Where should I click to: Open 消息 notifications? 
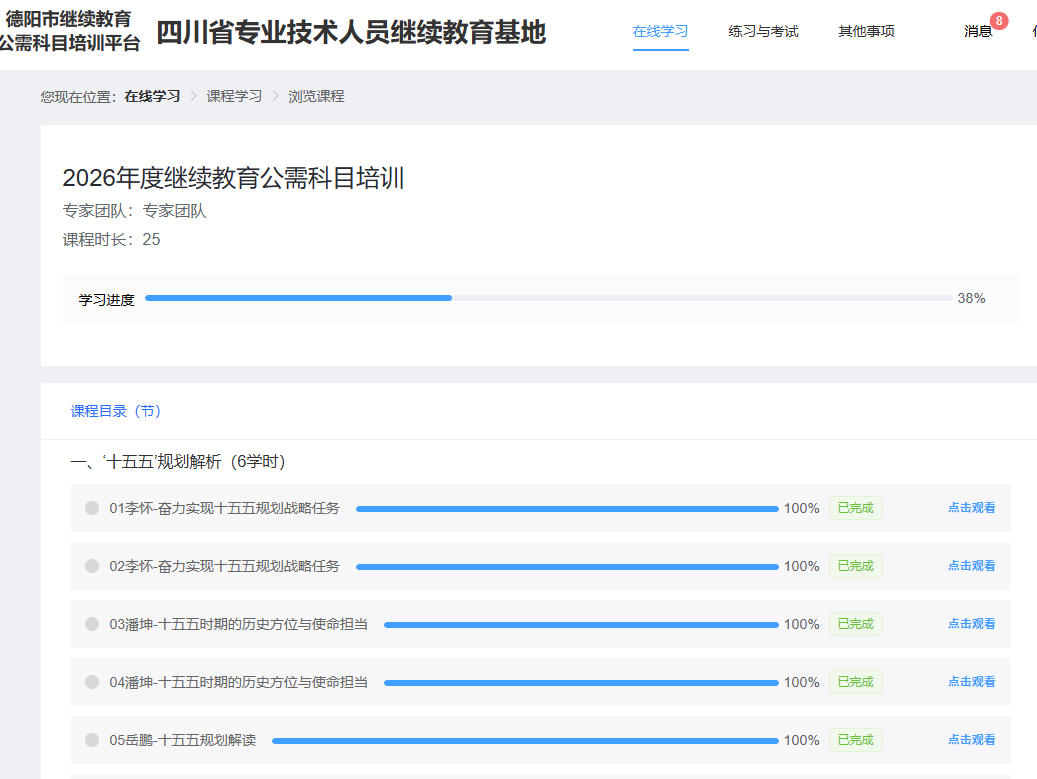click(x=978, y=31)
